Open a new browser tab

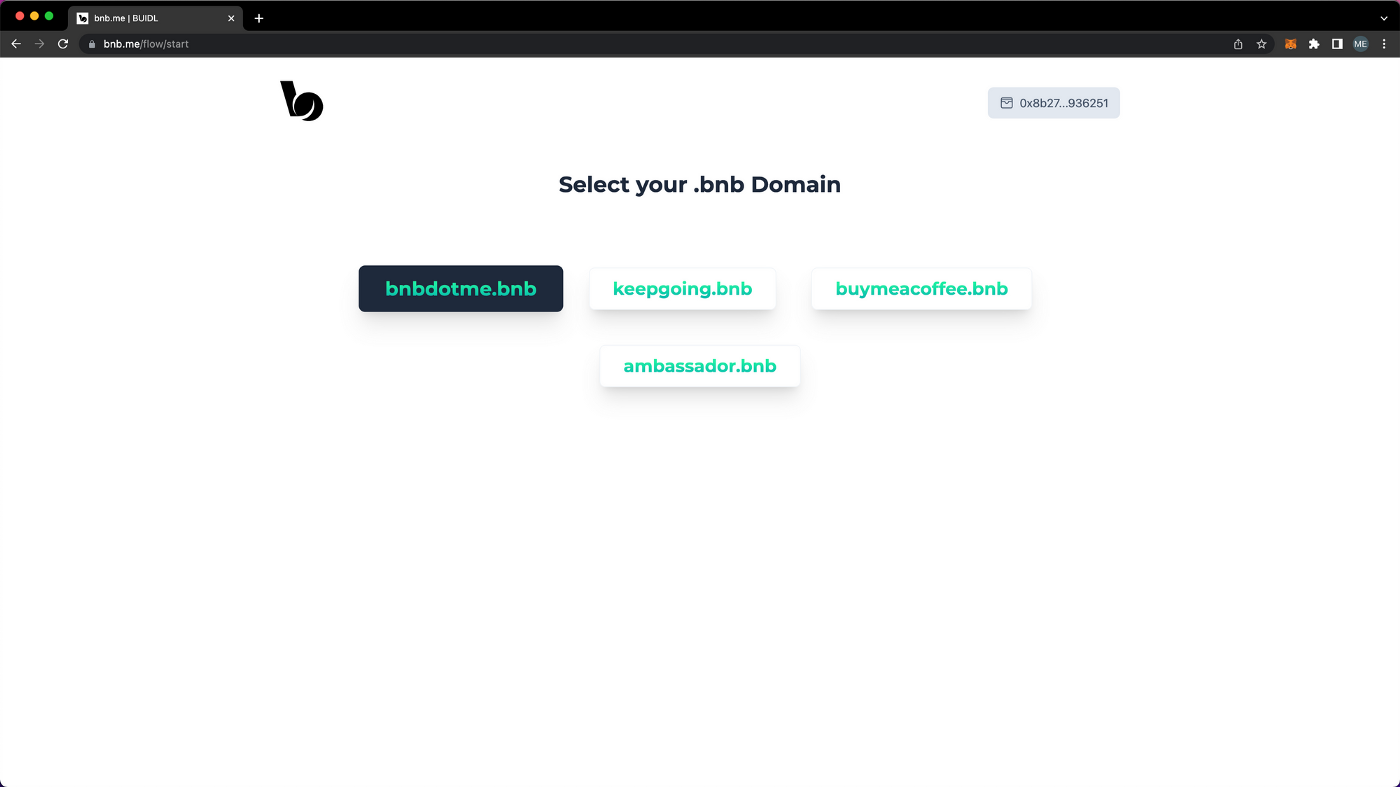pos(259,18)
